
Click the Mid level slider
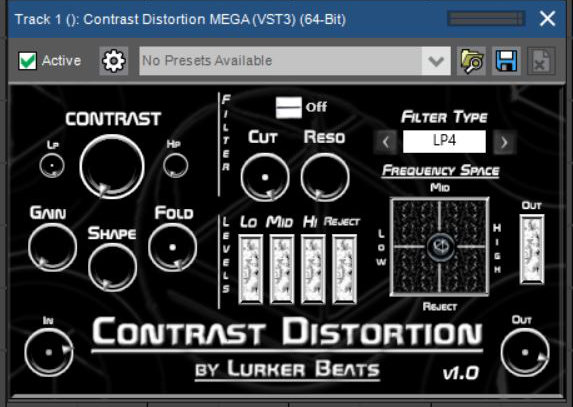pyautogui.click(x=282, y=269)
